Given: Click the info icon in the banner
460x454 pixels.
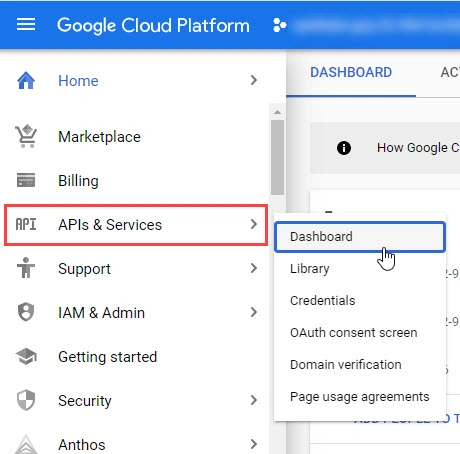Looking at the screenshot, I should click(x=344, y=148).
